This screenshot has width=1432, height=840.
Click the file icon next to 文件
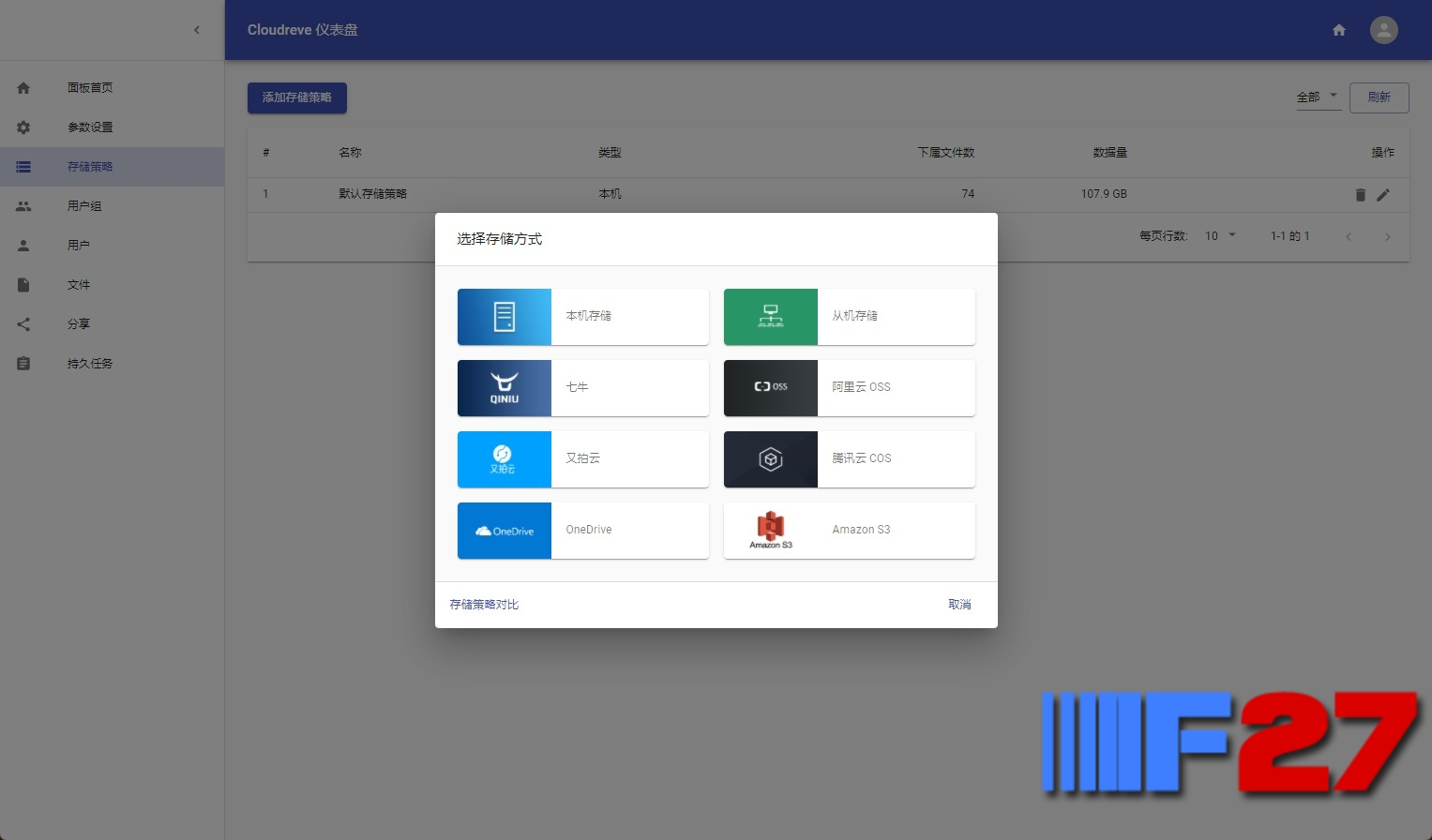[23, 285]
